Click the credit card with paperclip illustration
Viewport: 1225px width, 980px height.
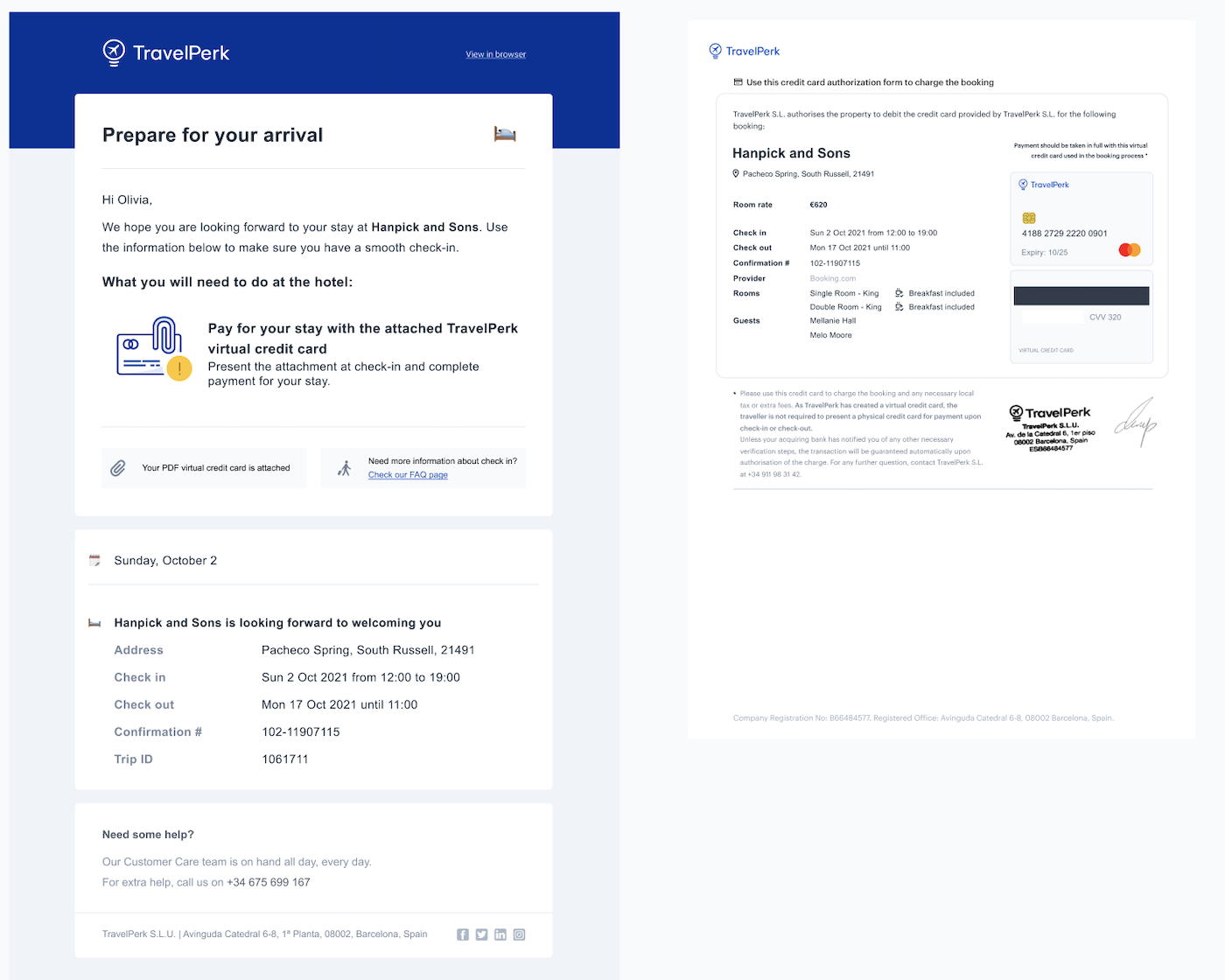154,348
